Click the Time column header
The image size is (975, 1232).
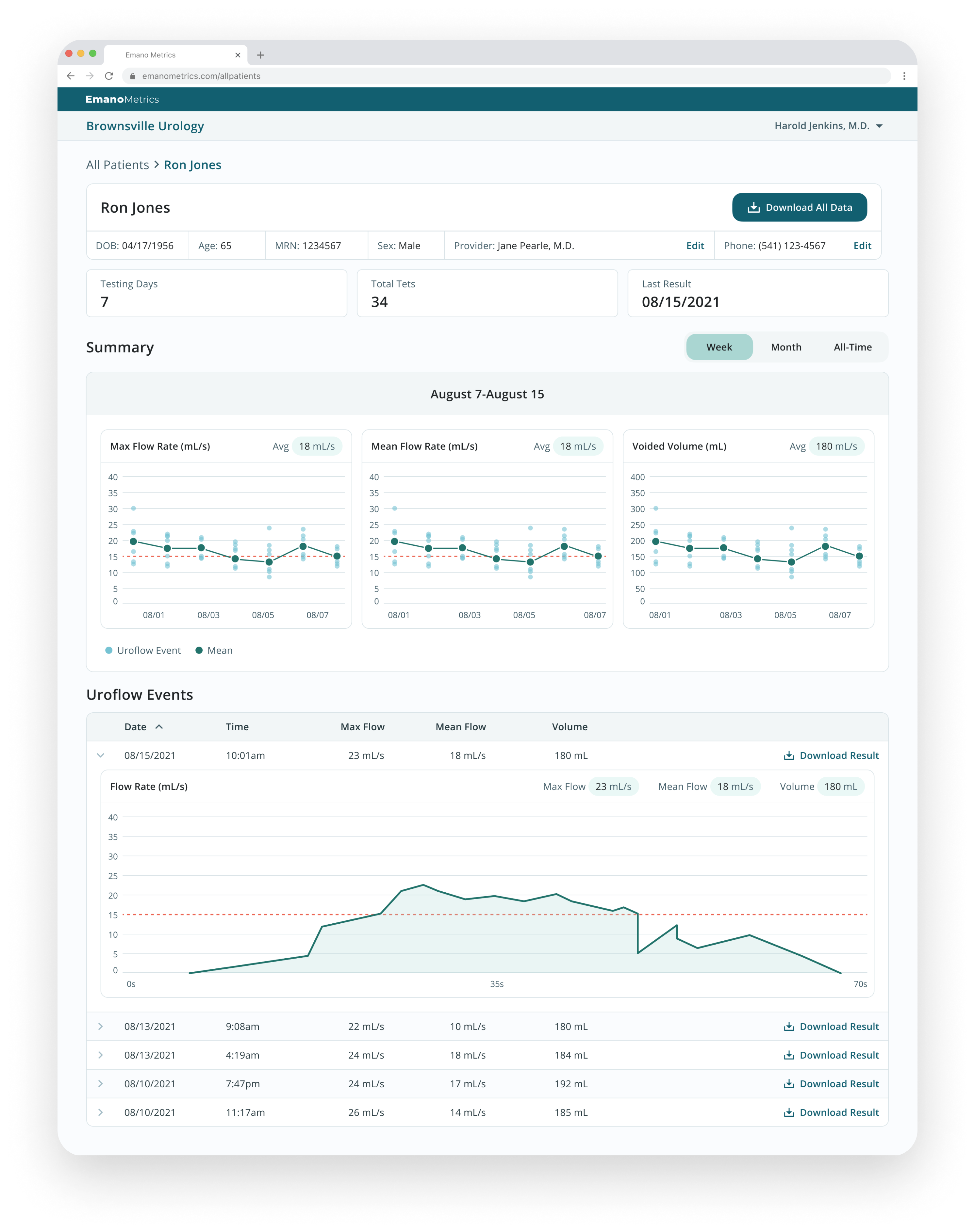click(x=237, y=727)
